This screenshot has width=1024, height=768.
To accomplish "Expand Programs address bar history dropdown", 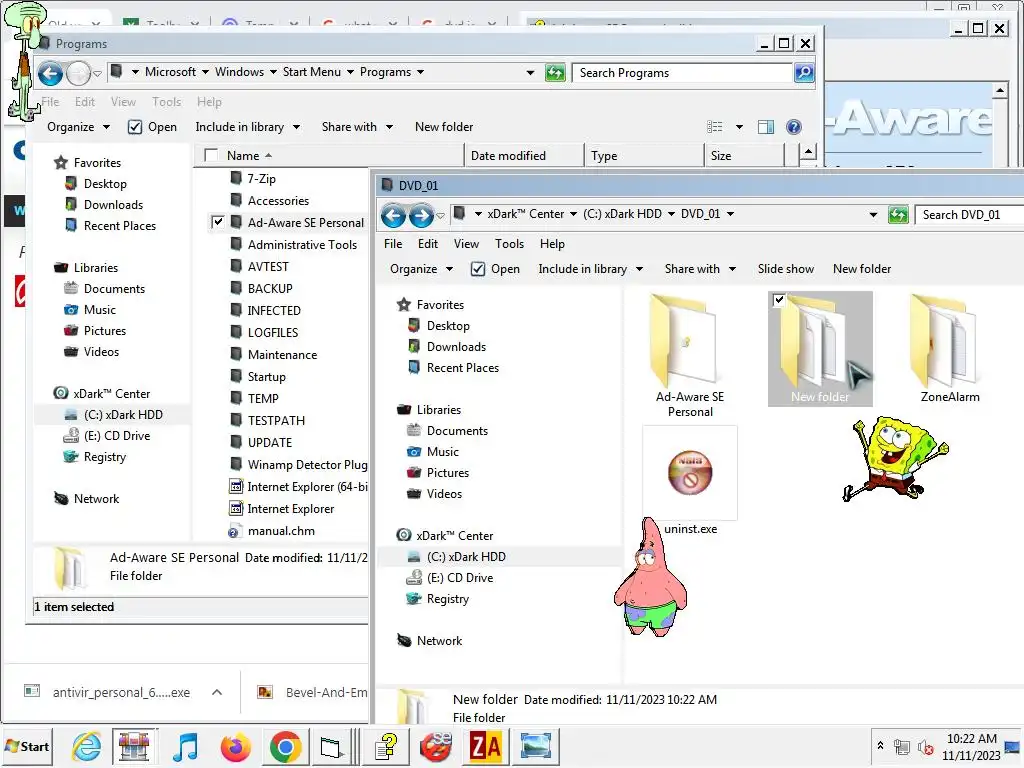I will (x=530, y=72).
